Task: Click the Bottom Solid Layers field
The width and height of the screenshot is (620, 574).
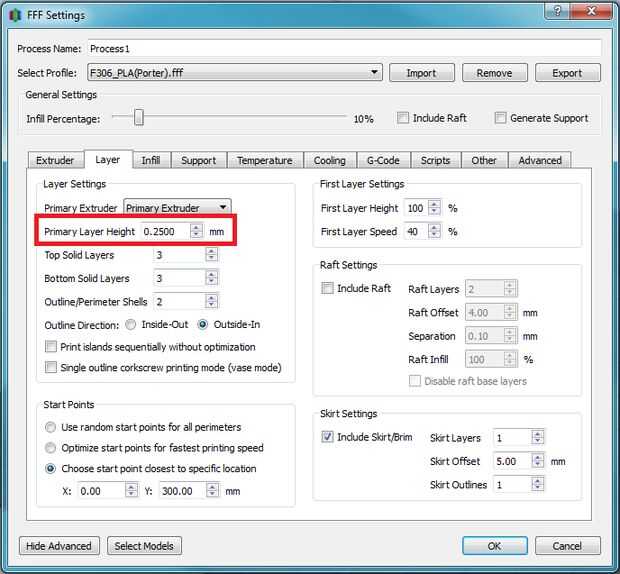Action: point(180,278)
